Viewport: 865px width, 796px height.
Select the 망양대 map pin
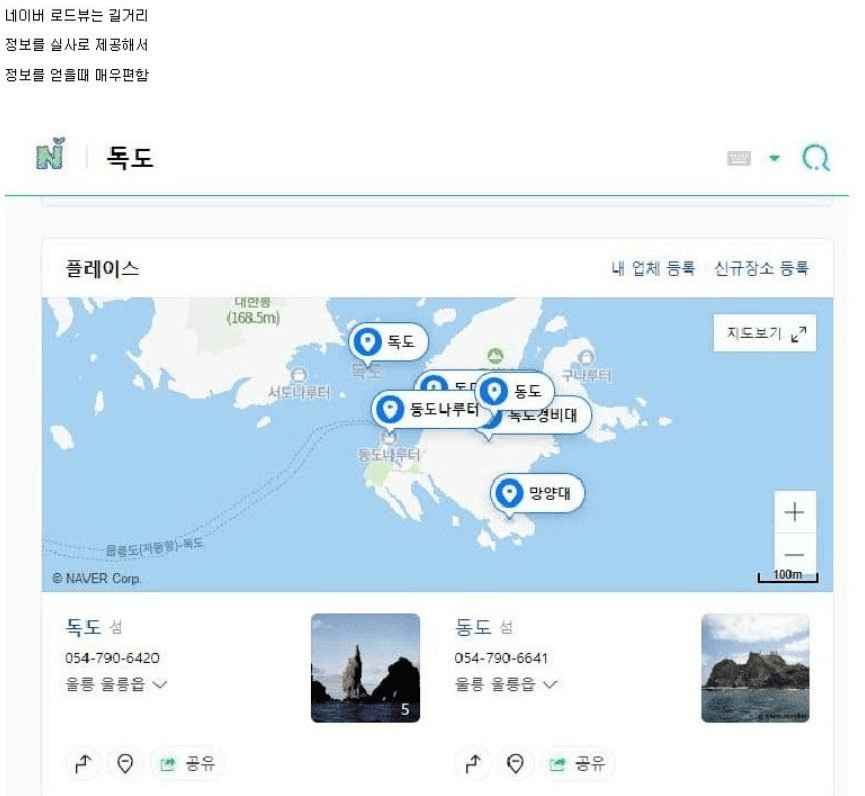point(537,493)
